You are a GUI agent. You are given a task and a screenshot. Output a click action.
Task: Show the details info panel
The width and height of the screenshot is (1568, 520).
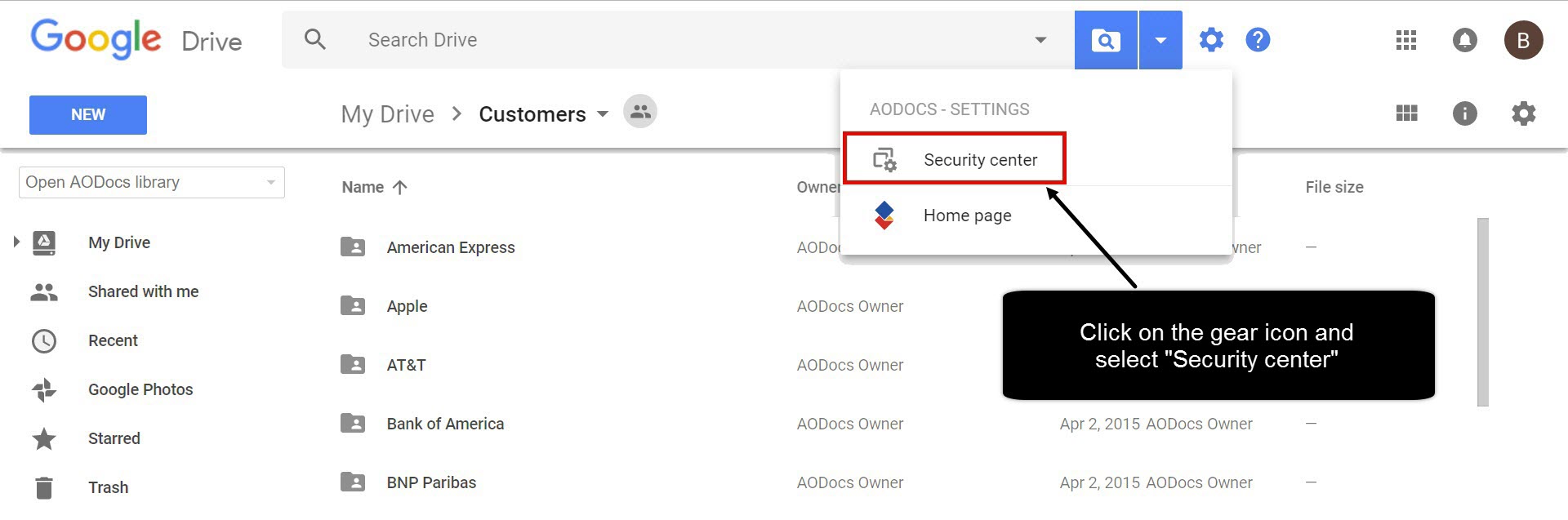pyautogui.click(x=1465, y=113)
